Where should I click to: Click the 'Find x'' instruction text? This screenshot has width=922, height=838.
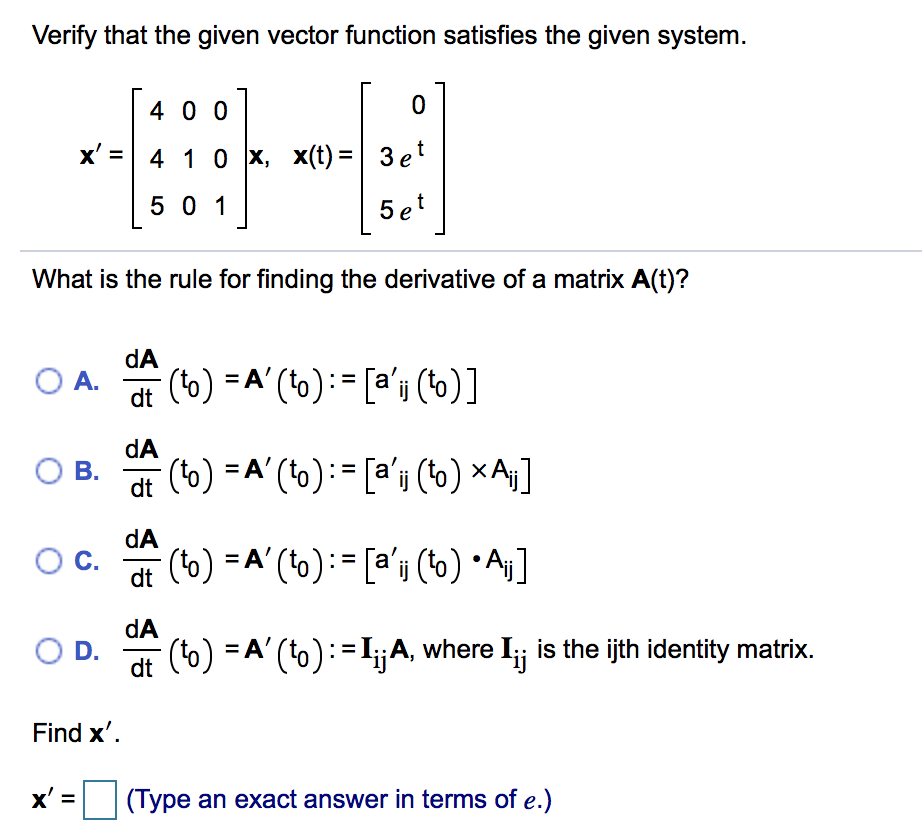coord(70,733)
